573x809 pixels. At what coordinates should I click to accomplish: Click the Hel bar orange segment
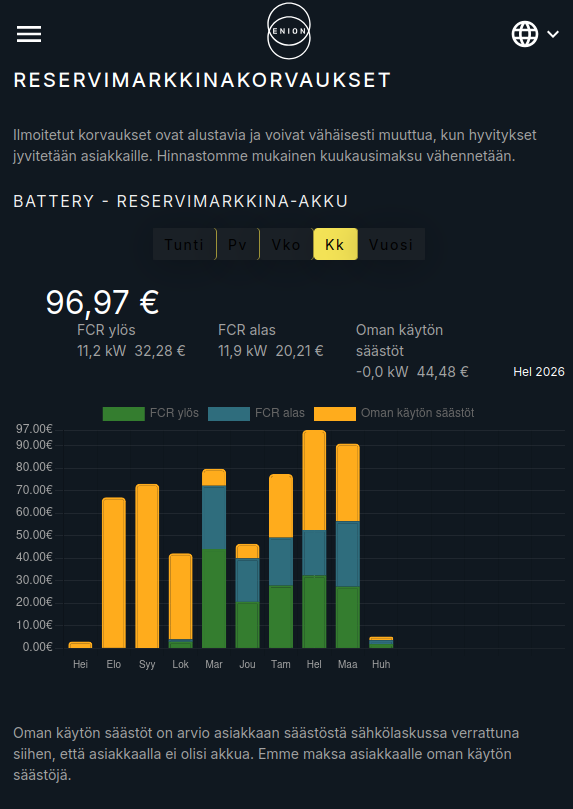(314, 480)
